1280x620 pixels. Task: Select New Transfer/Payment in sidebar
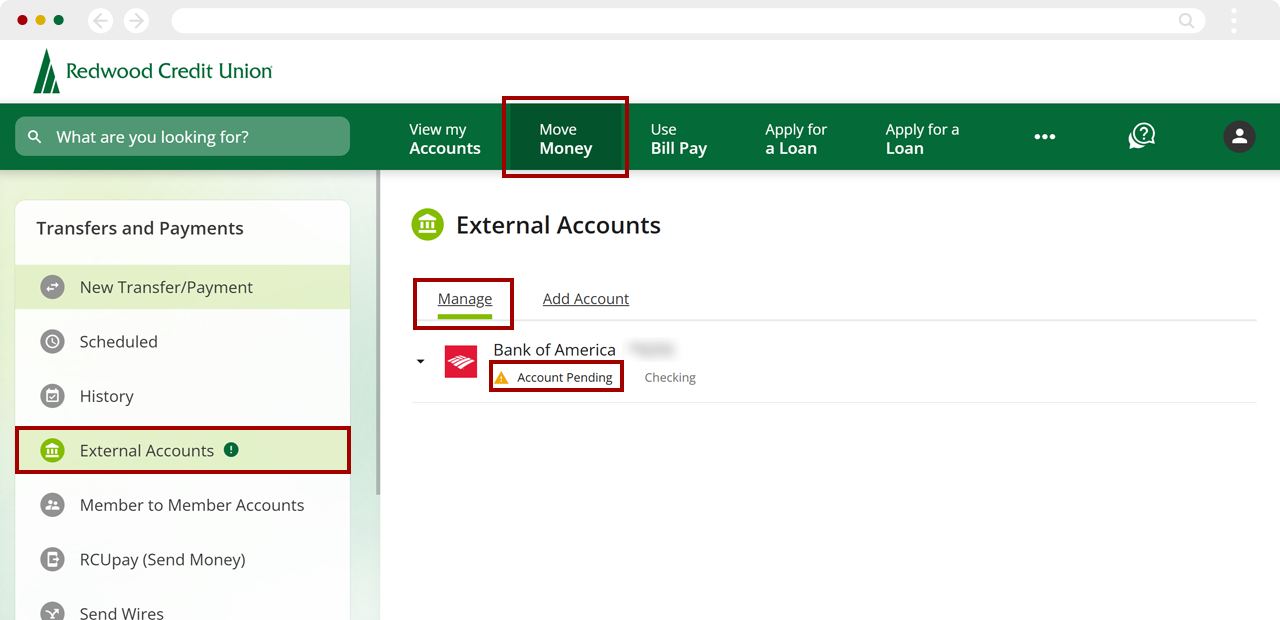183,287
